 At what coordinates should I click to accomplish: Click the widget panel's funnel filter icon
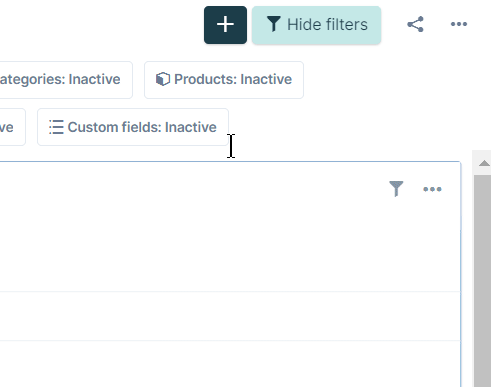396,189
